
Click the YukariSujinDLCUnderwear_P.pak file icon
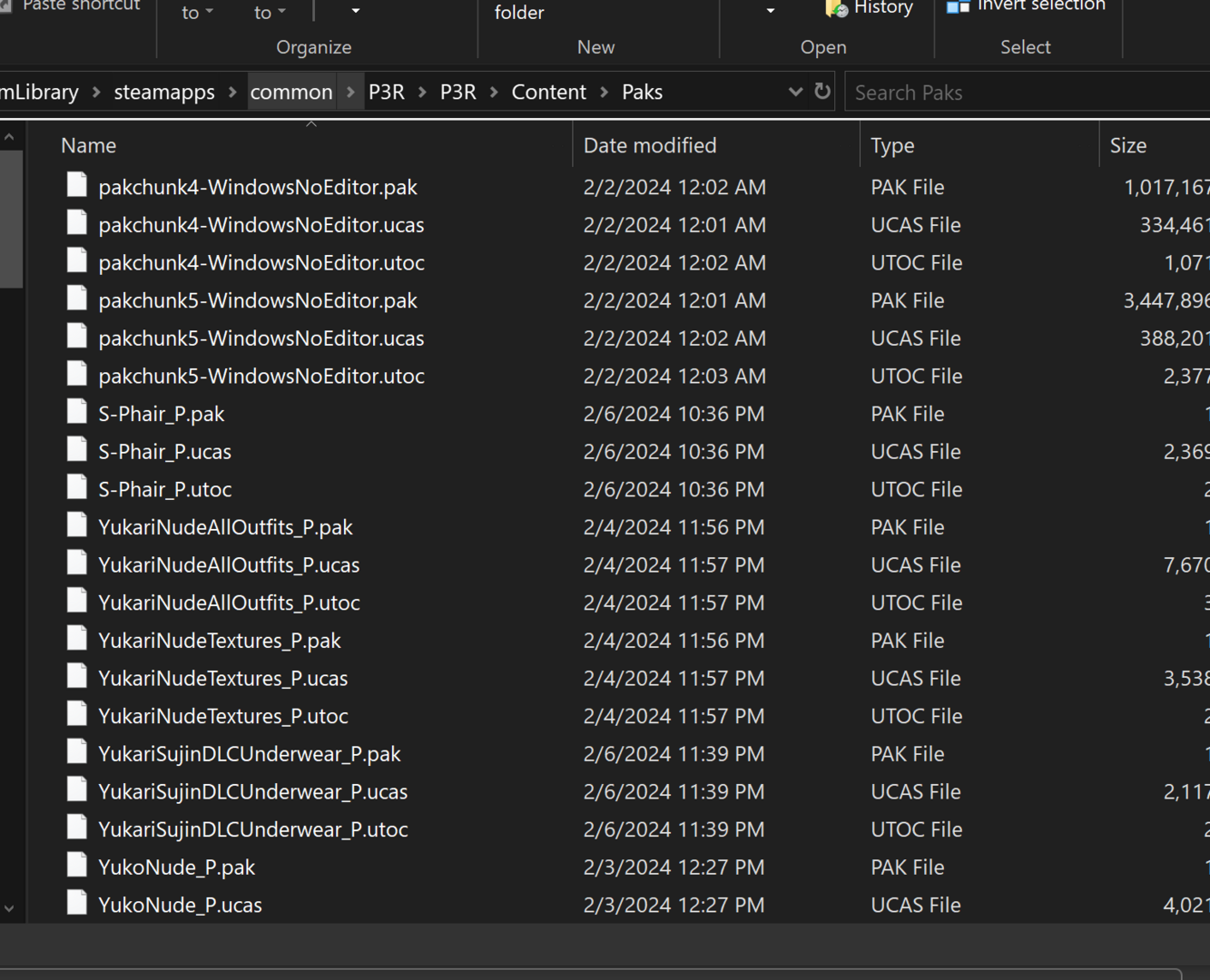(77, 753)
